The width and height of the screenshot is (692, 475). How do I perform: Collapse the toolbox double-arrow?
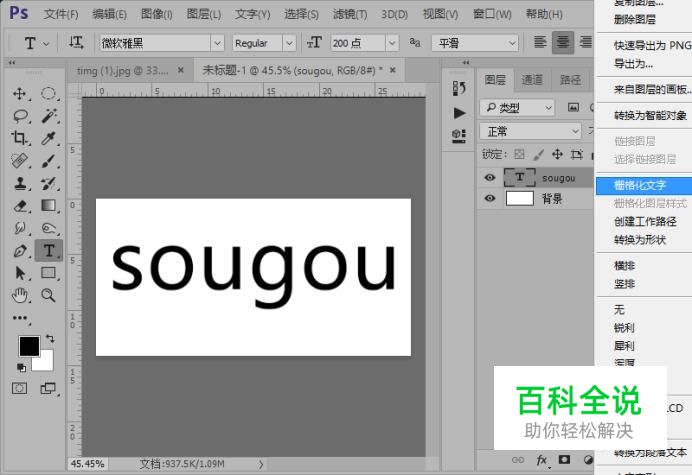point(12,63)
